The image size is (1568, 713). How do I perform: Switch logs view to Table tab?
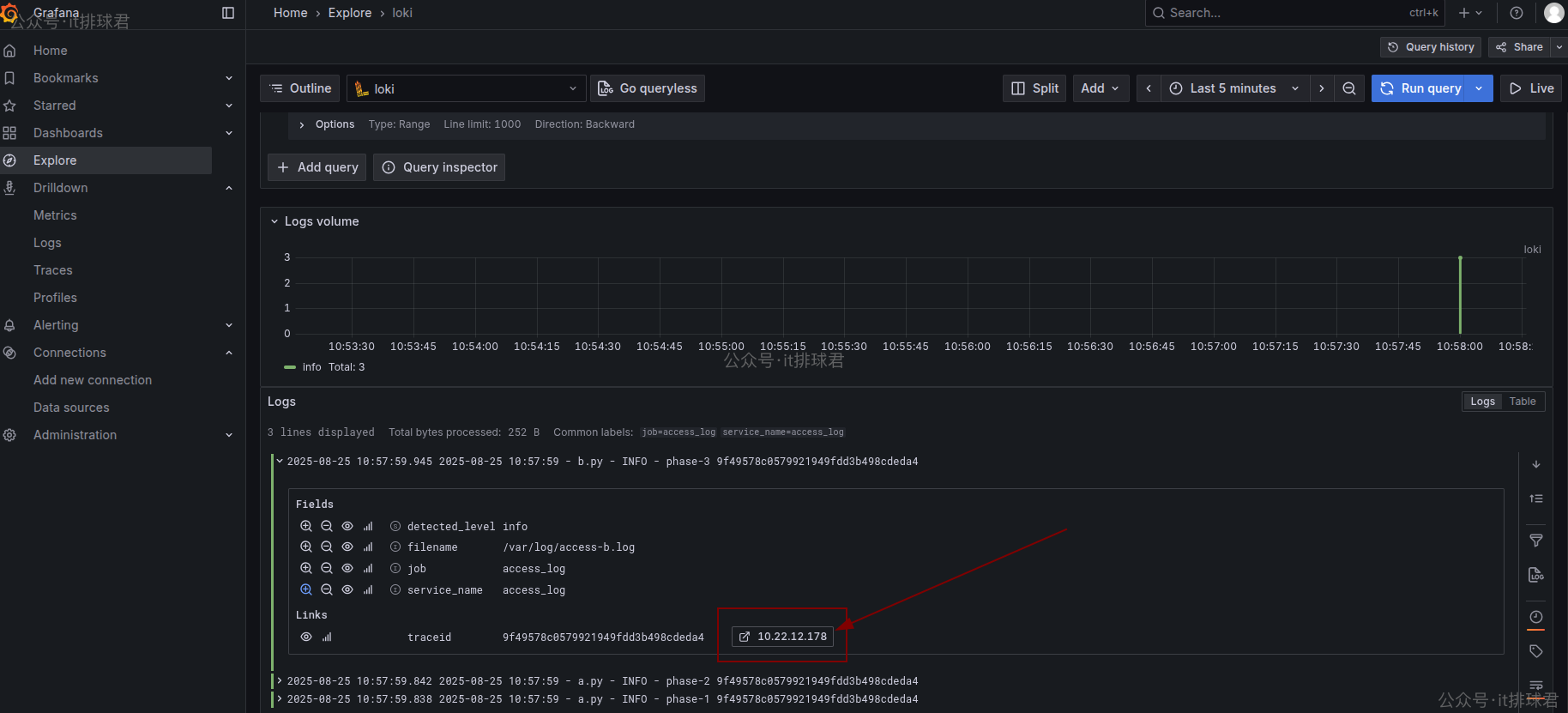pyautogui.click(x=1523, y=402)
